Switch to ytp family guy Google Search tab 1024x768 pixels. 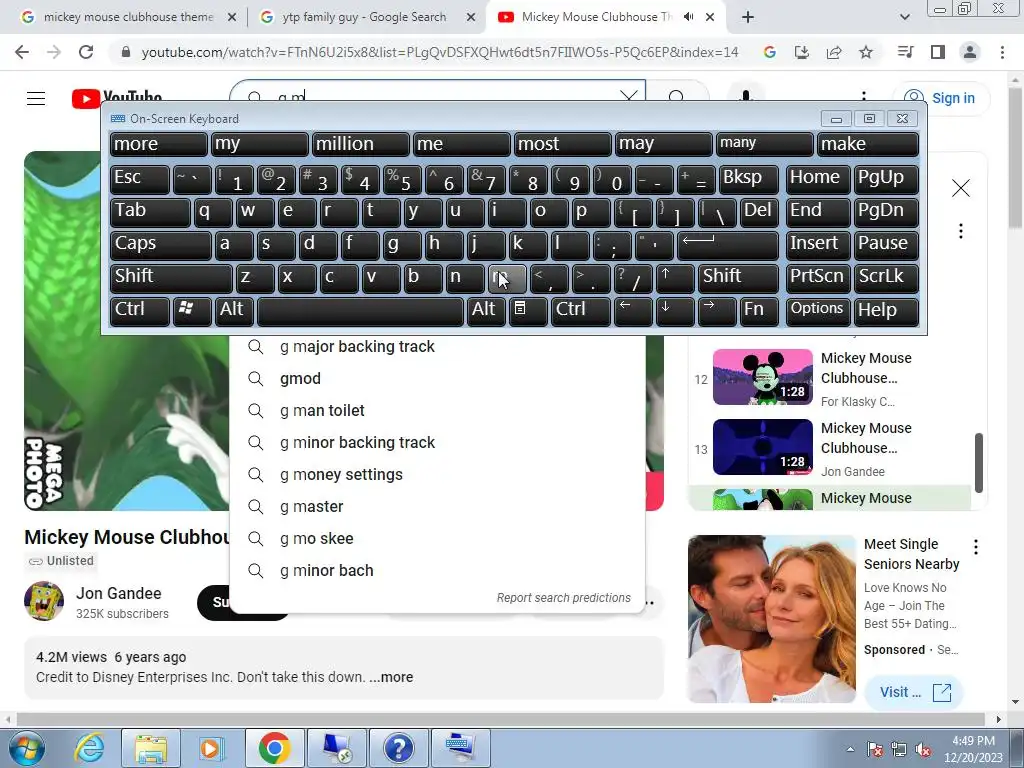coord(367,18)
